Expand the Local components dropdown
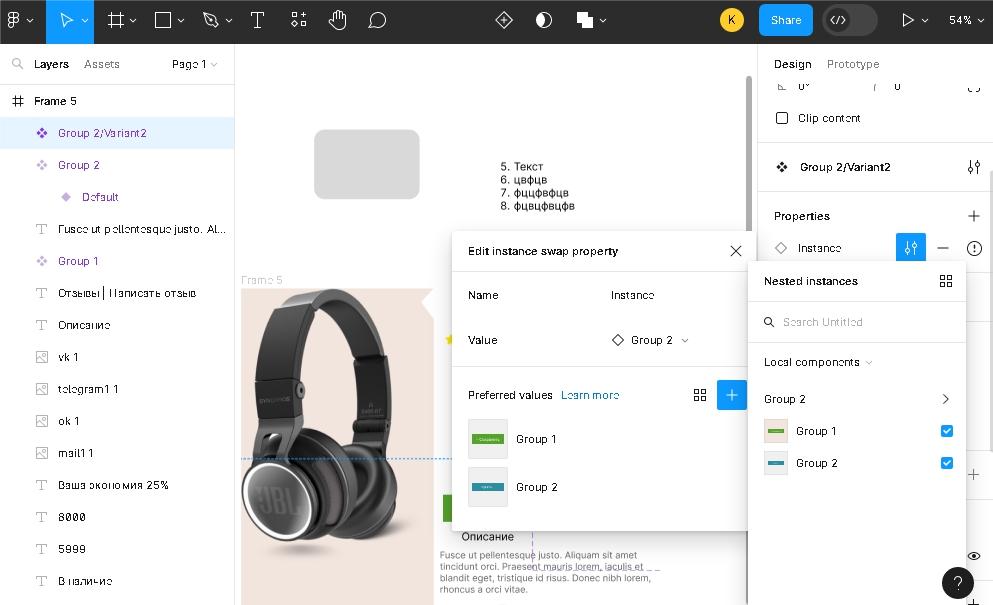Image resolution: width=993 pixels, height=605 pixels. 817,362
